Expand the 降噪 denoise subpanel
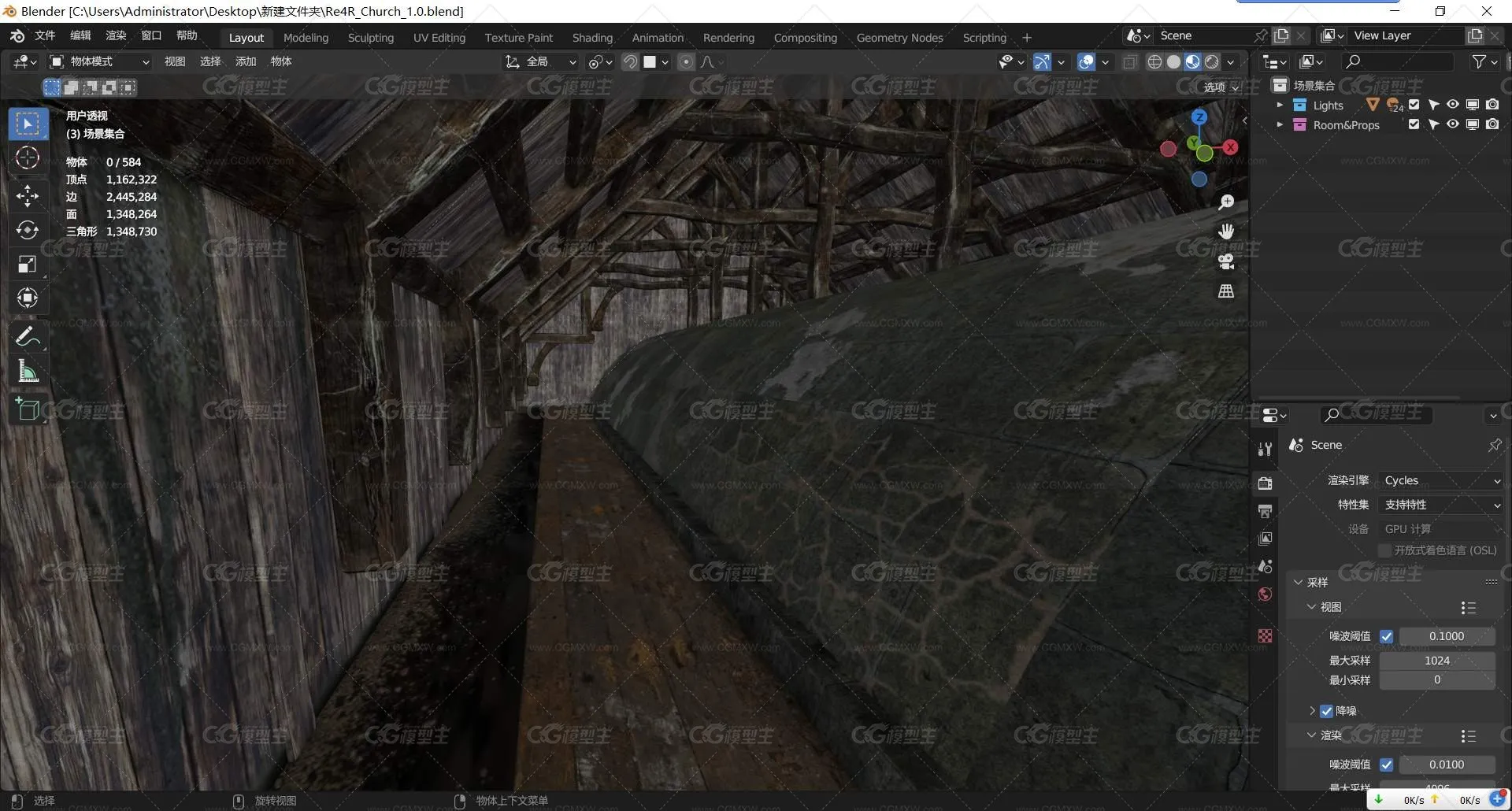Image resolution: width=1512 pixels, height=811 pixels. [1312, 711]
